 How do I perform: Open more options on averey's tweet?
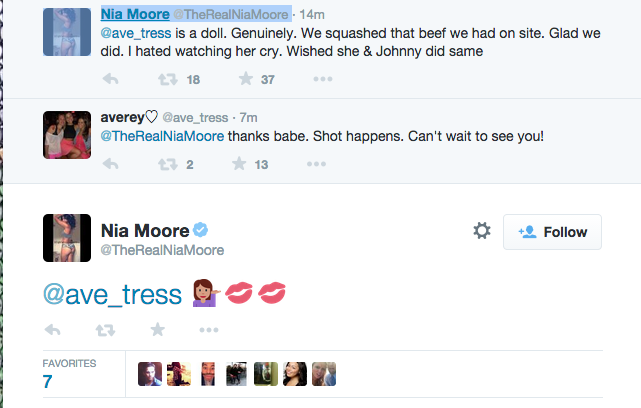click(316, 164)
